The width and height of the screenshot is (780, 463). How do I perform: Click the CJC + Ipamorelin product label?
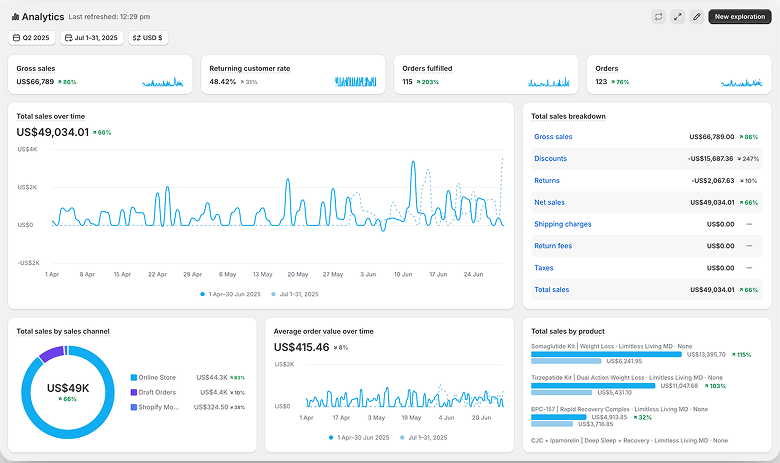(x=629, y=441)
